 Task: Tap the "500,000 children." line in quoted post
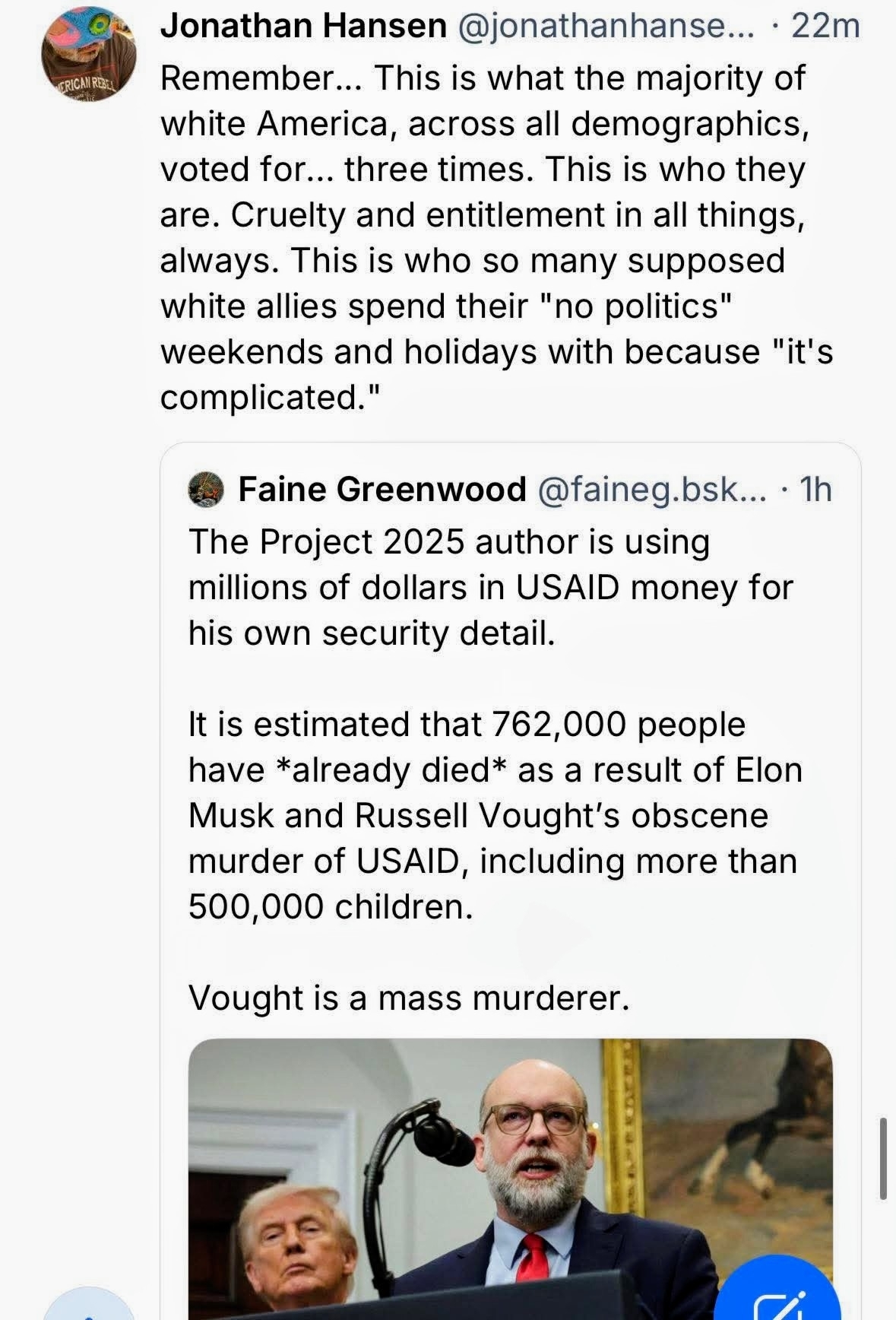click(331, 906)
